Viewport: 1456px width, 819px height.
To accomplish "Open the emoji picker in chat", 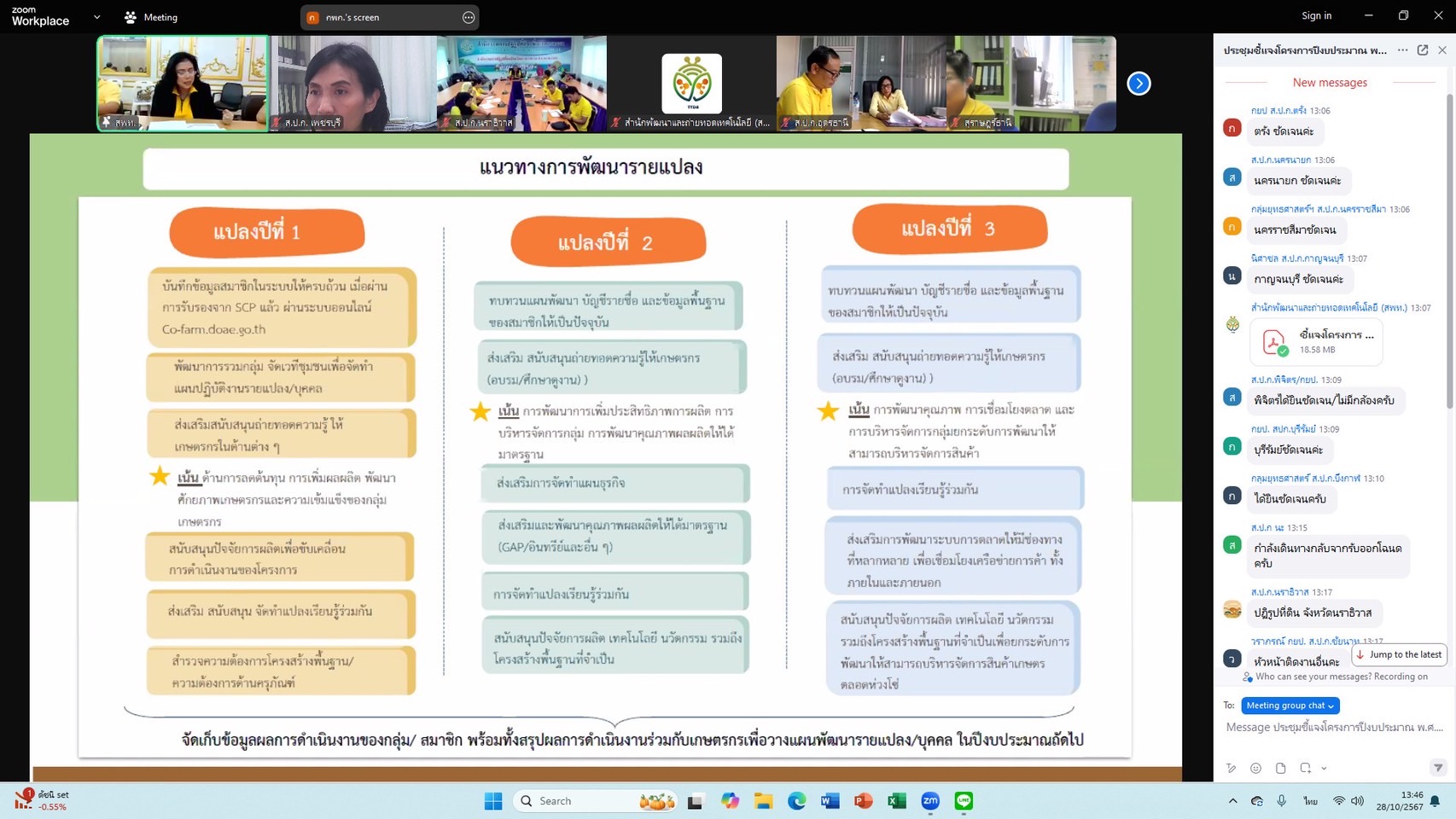I will tap(1255, 768).
